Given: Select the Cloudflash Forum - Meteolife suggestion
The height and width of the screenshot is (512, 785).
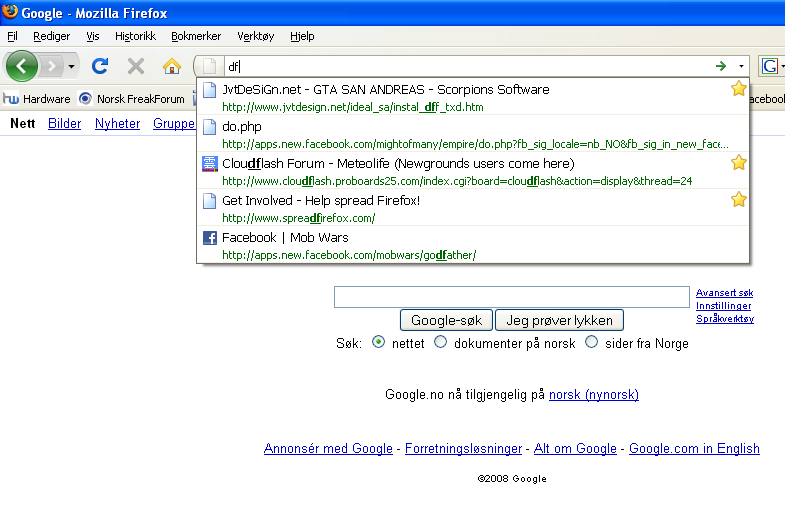Looking at the screenshot, I should [x=473, y=171].
